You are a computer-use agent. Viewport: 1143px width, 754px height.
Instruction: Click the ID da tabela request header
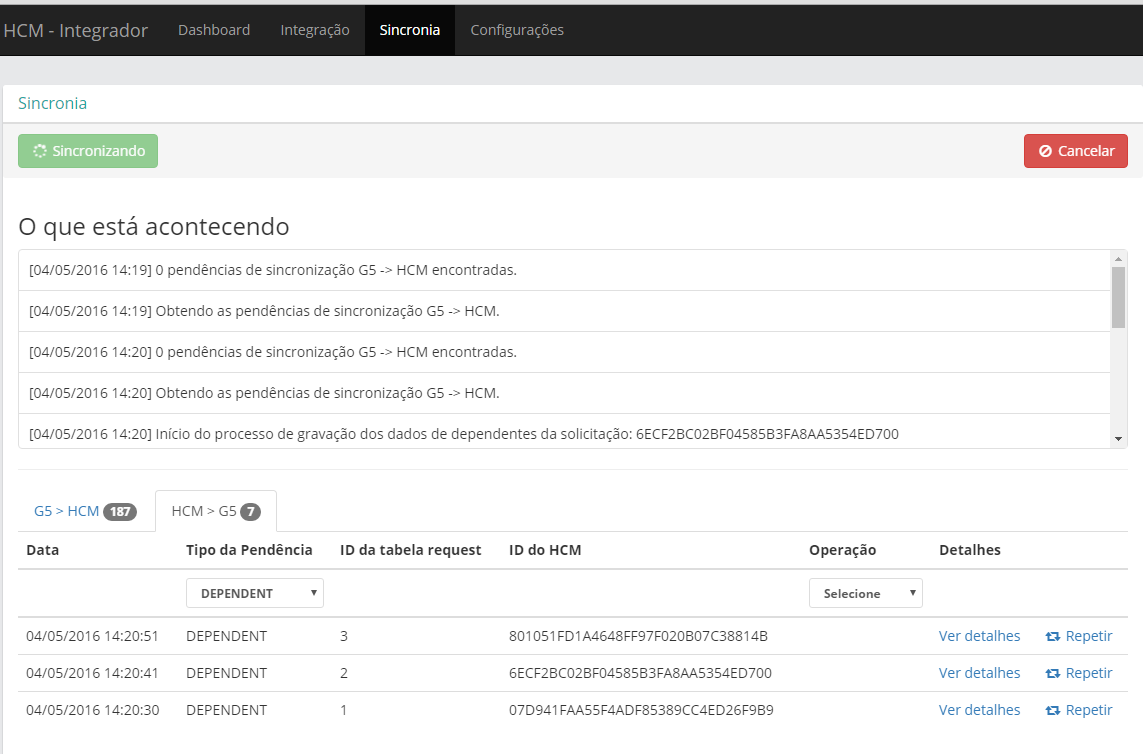pyautogui.click(x=410, y=550)
